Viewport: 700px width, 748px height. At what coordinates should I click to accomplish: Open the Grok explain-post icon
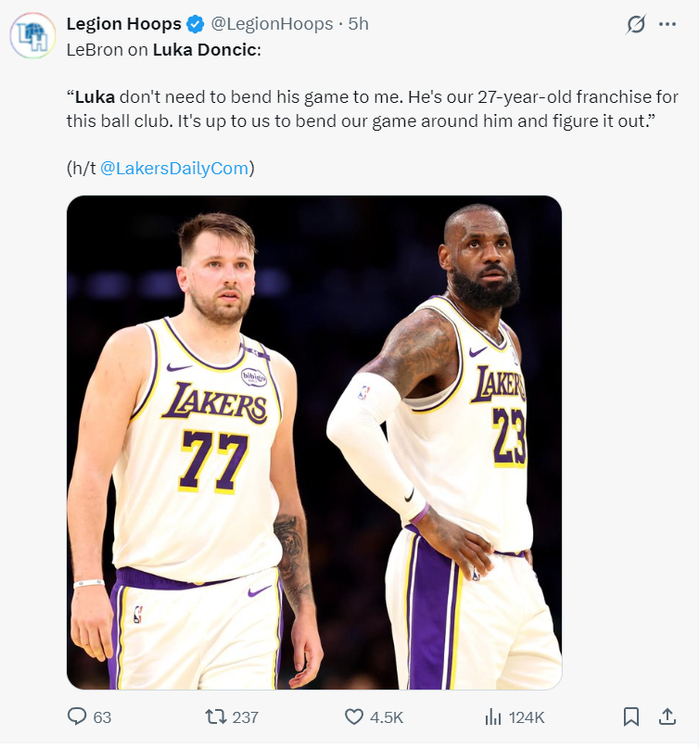[x=635, y=25]
